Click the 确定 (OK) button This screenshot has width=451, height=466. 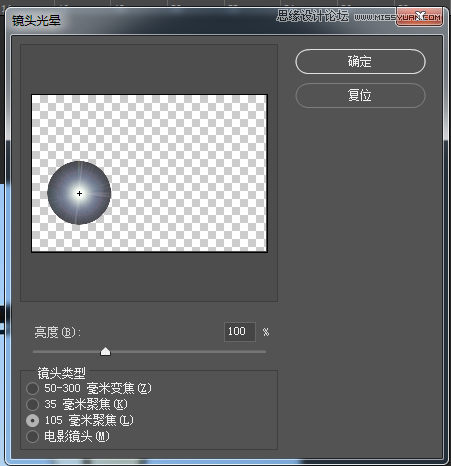click(360, 61)
